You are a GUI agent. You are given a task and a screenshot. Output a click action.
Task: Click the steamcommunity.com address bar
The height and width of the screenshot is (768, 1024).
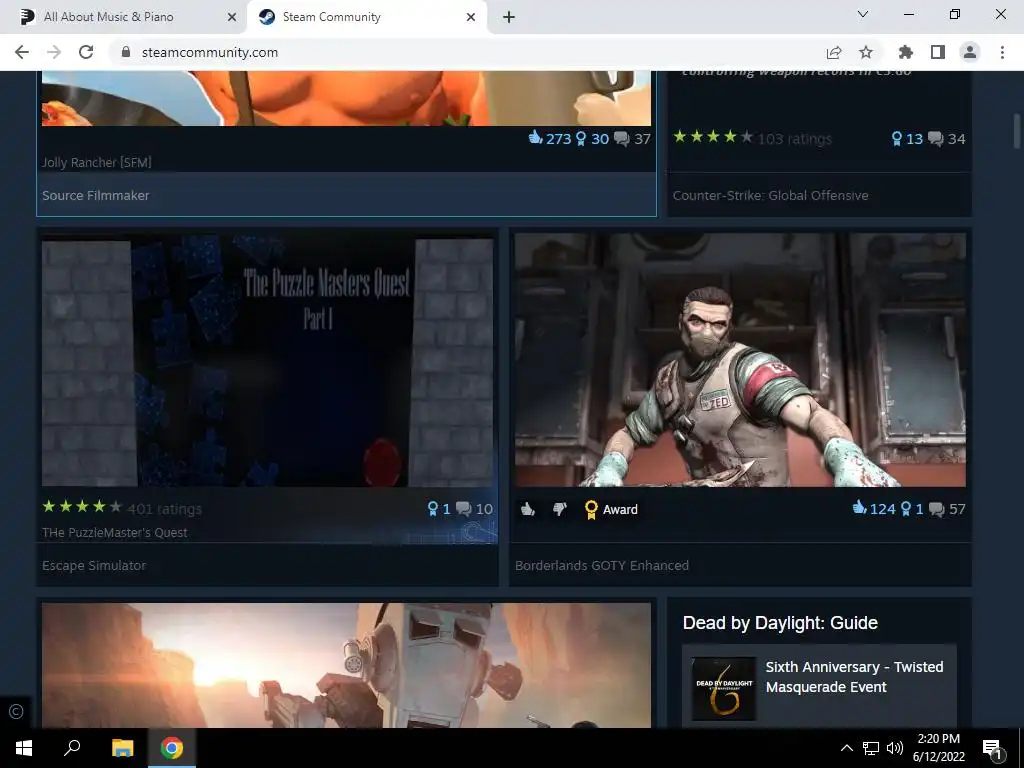pyautogui.click(x=209, y=52)
